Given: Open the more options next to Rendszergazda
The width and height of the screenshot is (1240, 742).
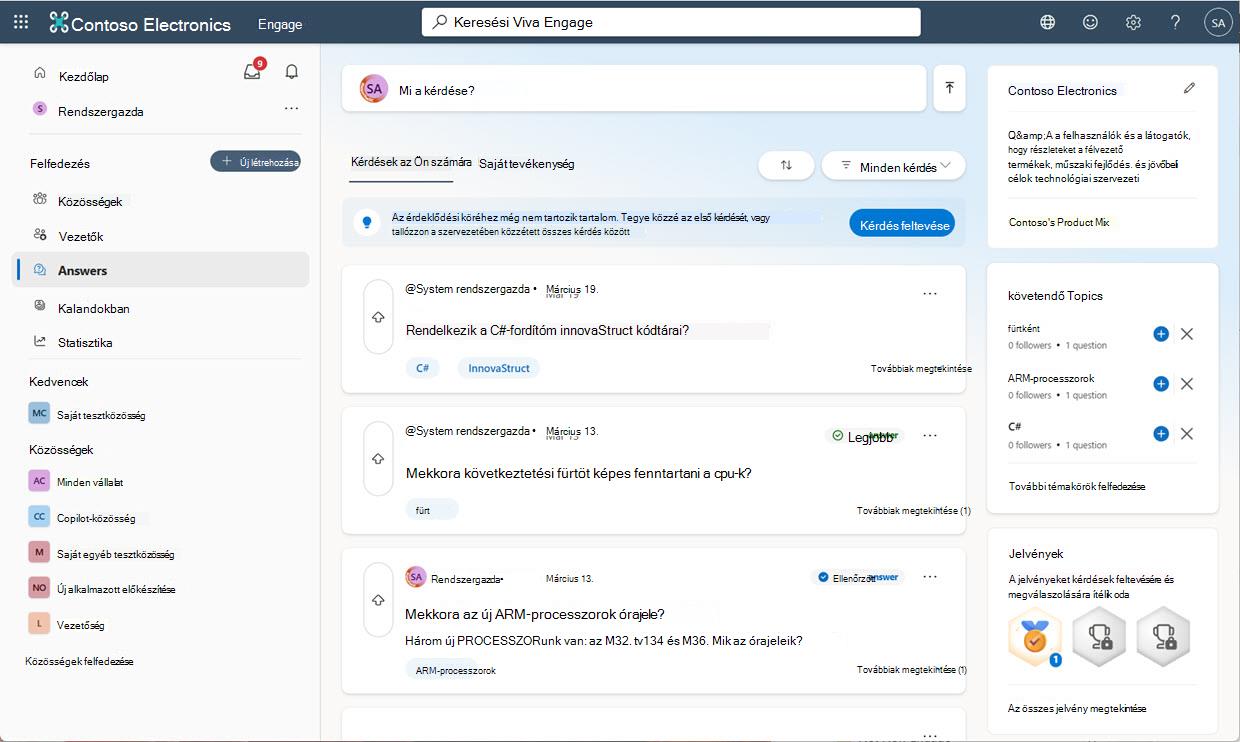Looking at the screenshot, I should (291, 108).
